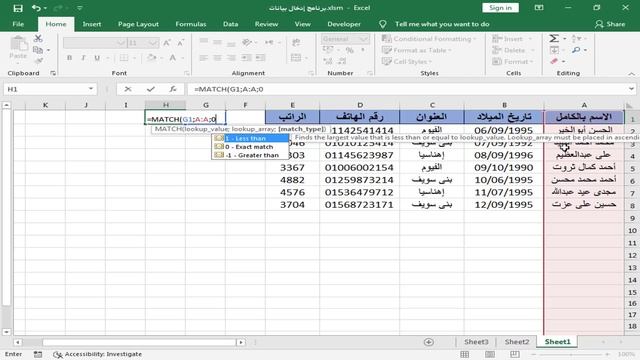Click the Sort & Filter icon
This screenshot has height=360, width=640.
tap(576, 38)
